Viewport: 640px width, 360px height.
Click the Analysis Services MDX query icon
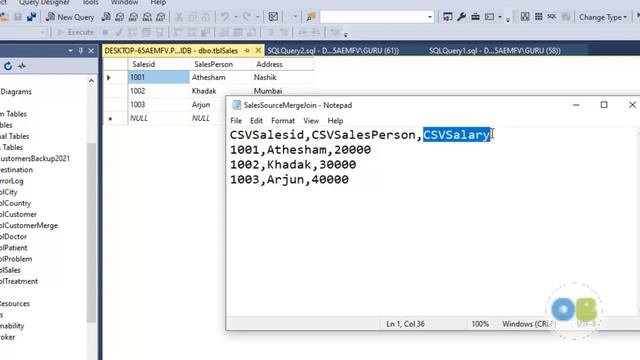120,17
